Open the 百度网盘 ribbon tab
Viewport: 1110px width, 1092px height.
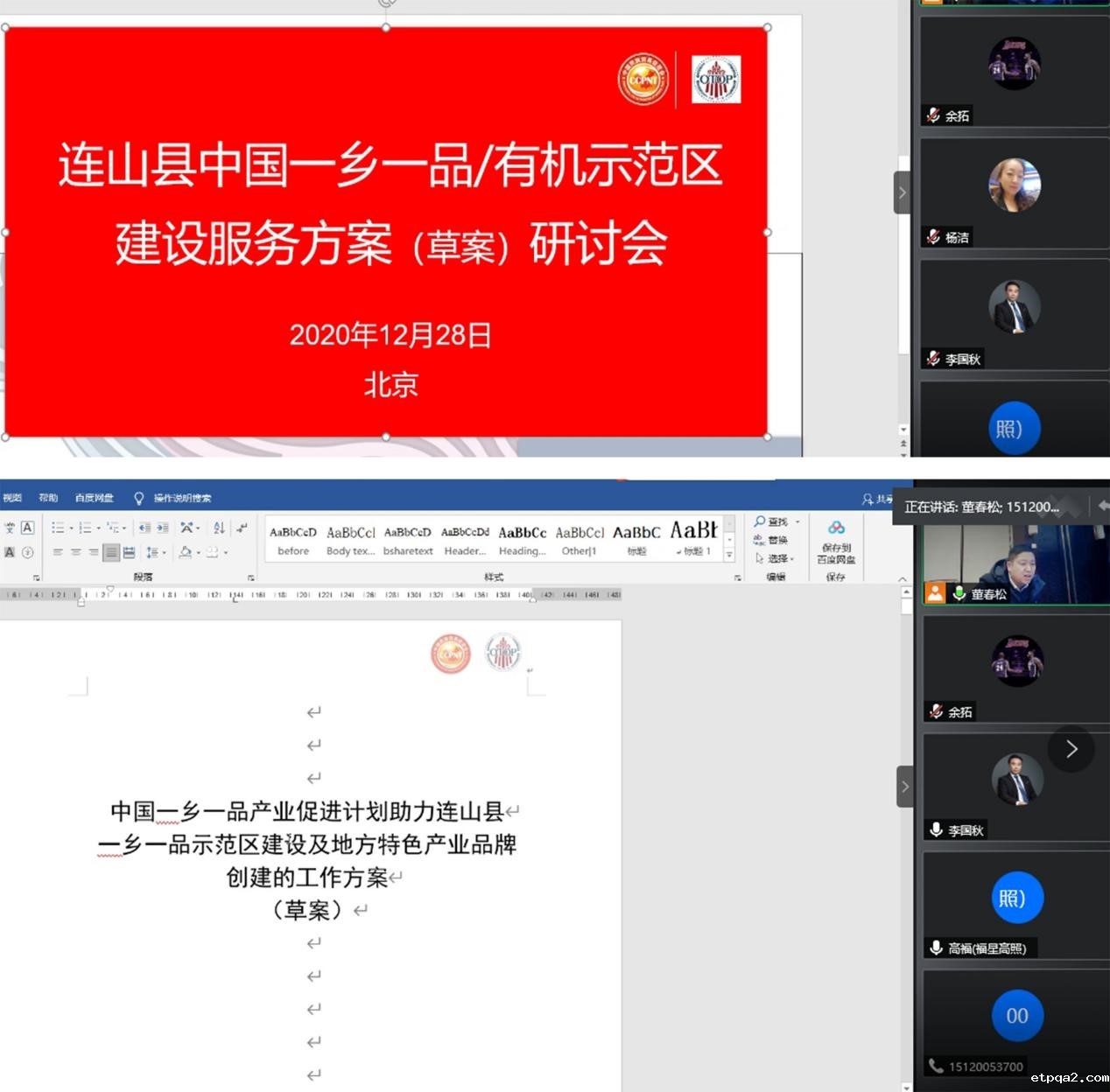(94, 497)
